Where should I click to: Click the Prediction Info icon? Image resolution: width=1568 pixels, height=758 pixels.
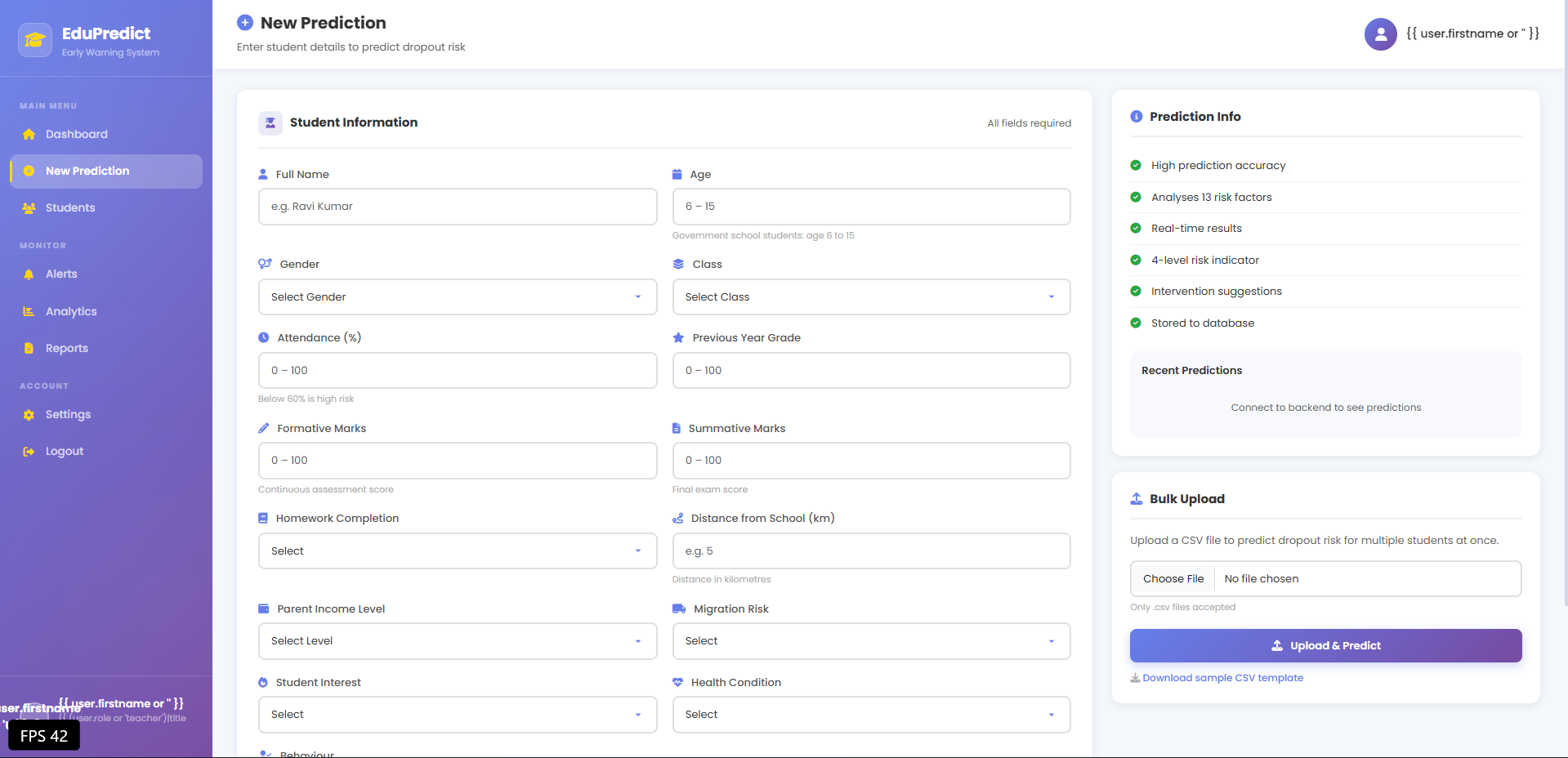tap(1136, 117)
